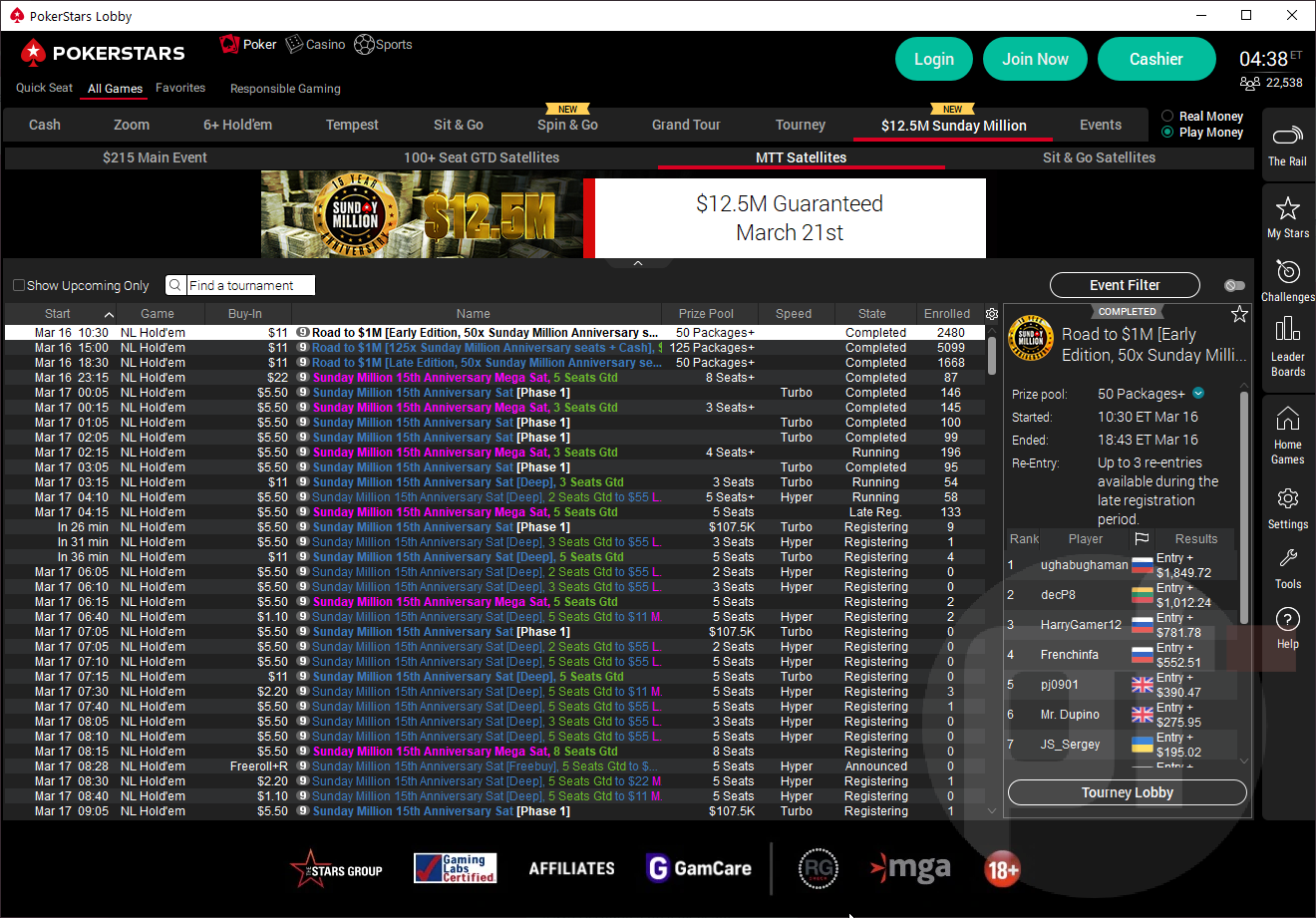Click the players online count icon
The image size is (1316, 918).
point(1250,83)
